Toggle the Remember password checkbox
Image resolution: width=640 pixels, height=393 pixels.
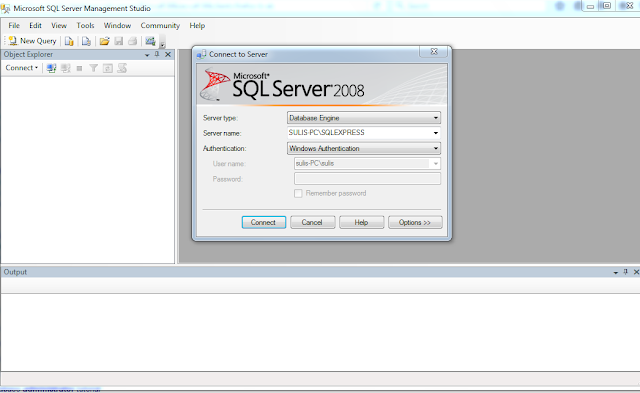click(x=298, y=193)
